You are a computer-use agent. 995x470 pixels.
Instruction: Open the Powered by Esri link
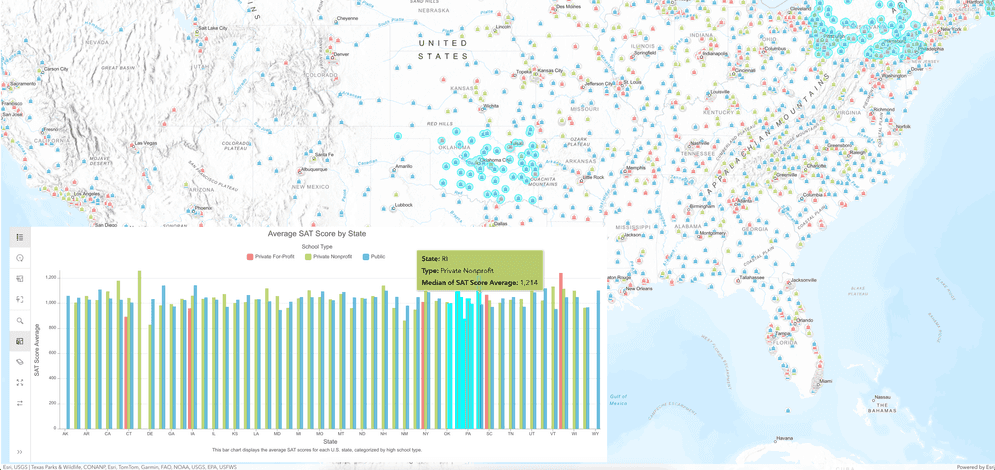tap(974, 466)
